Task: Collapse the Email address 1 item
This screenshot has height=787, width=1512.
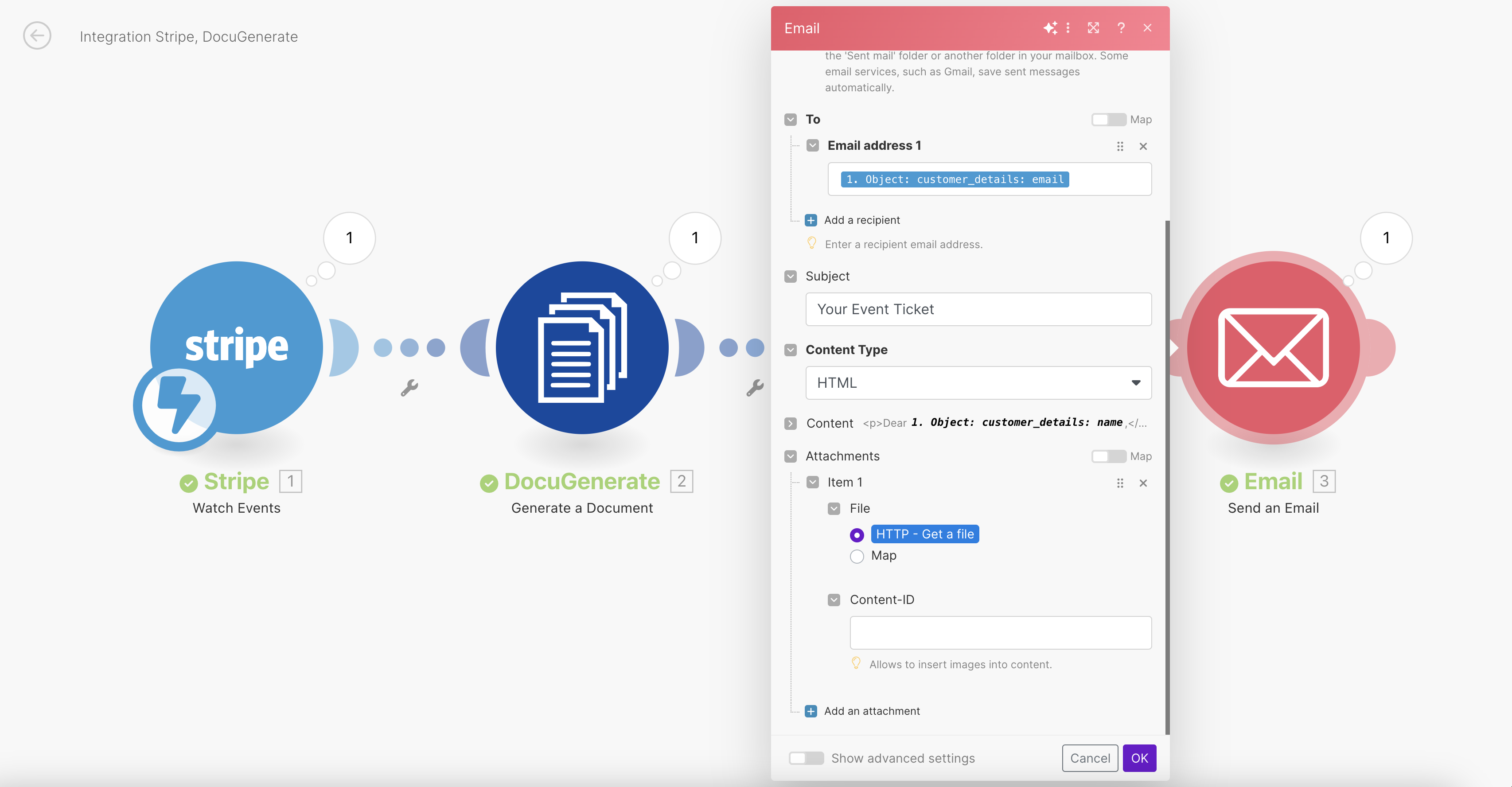Action: (x=812, y=145)
